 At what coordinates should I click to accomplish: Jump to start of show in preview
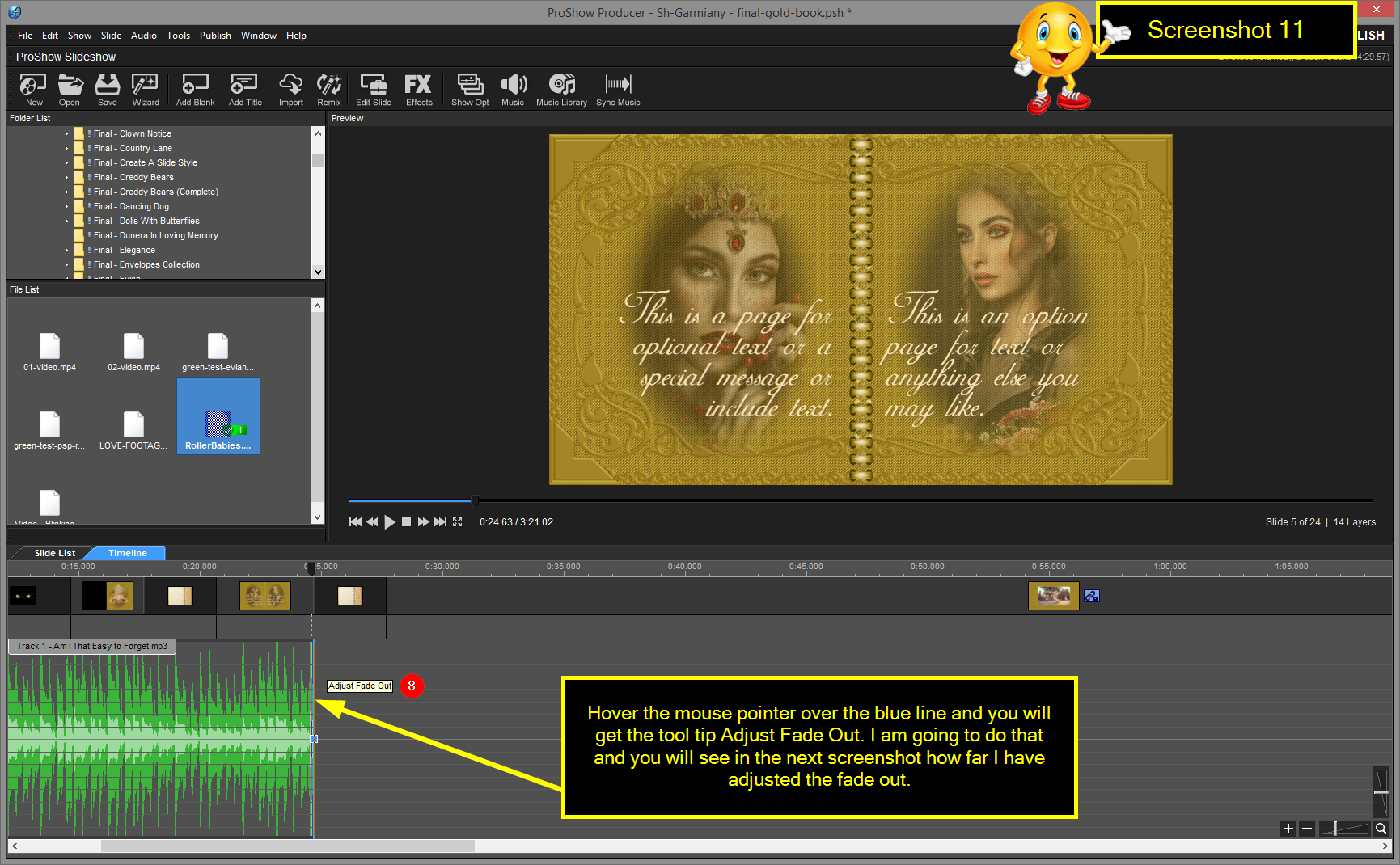tap(355, 522)
